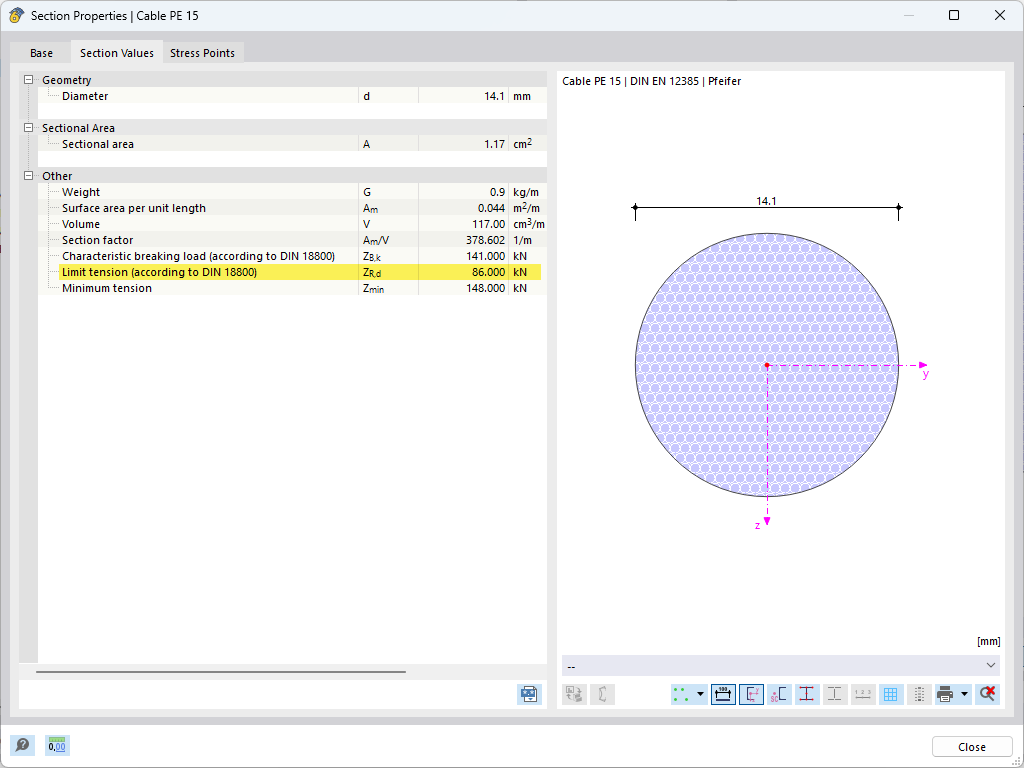
Task: Collapse the Sectional Area group
Action: pos(28,128)
